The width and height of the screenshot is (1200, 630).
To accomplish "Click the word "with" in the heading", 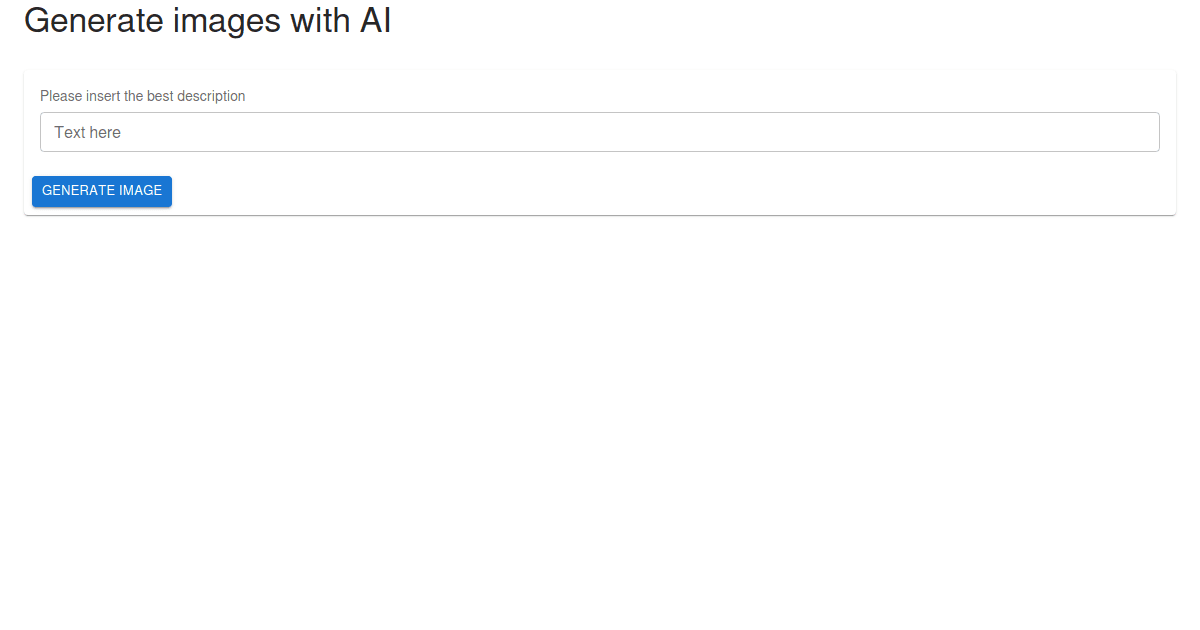I will 321,20.
